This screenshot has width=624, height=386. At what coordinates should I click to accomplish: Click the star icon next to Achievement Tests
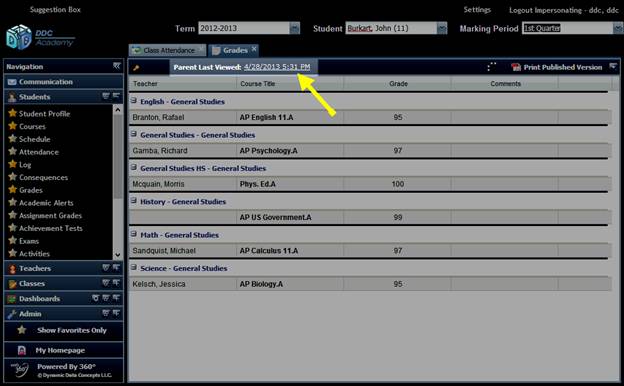click(13, 228)
